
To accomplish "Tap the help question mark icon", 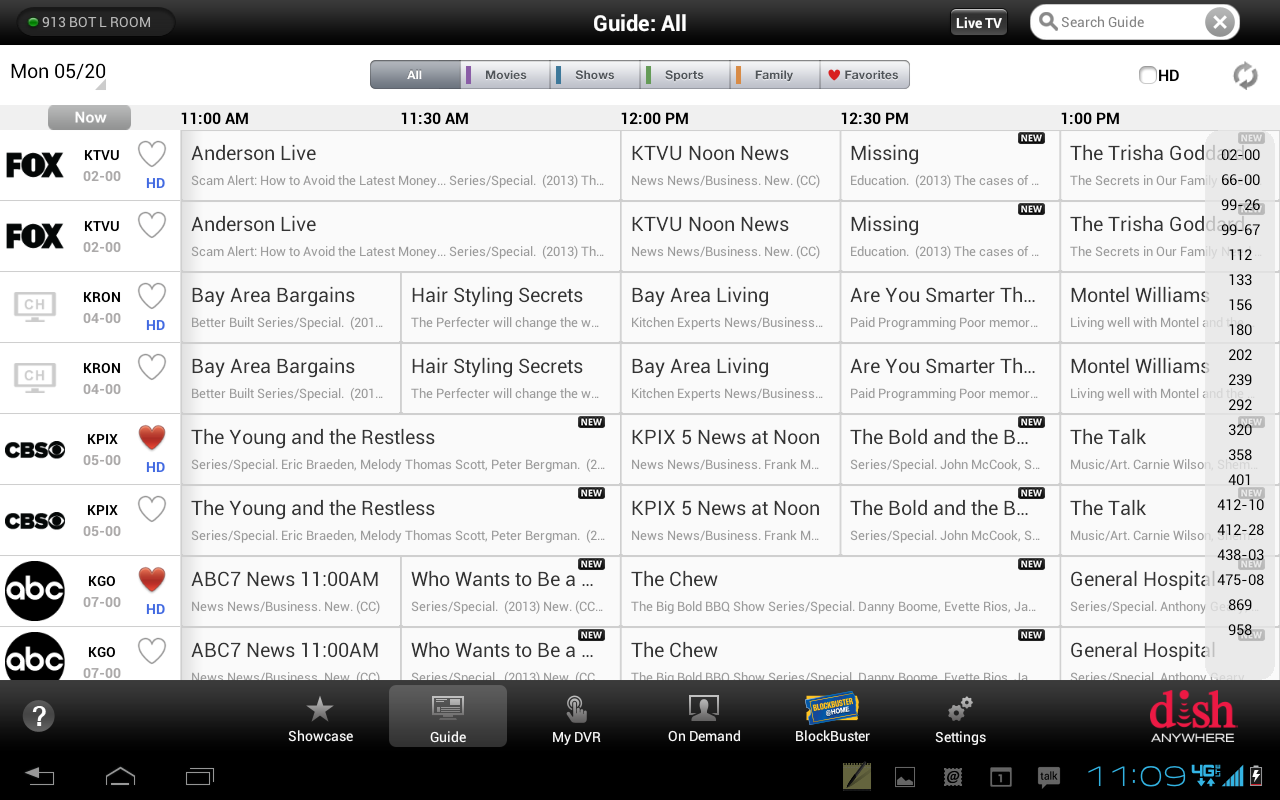I will (38, 716).
